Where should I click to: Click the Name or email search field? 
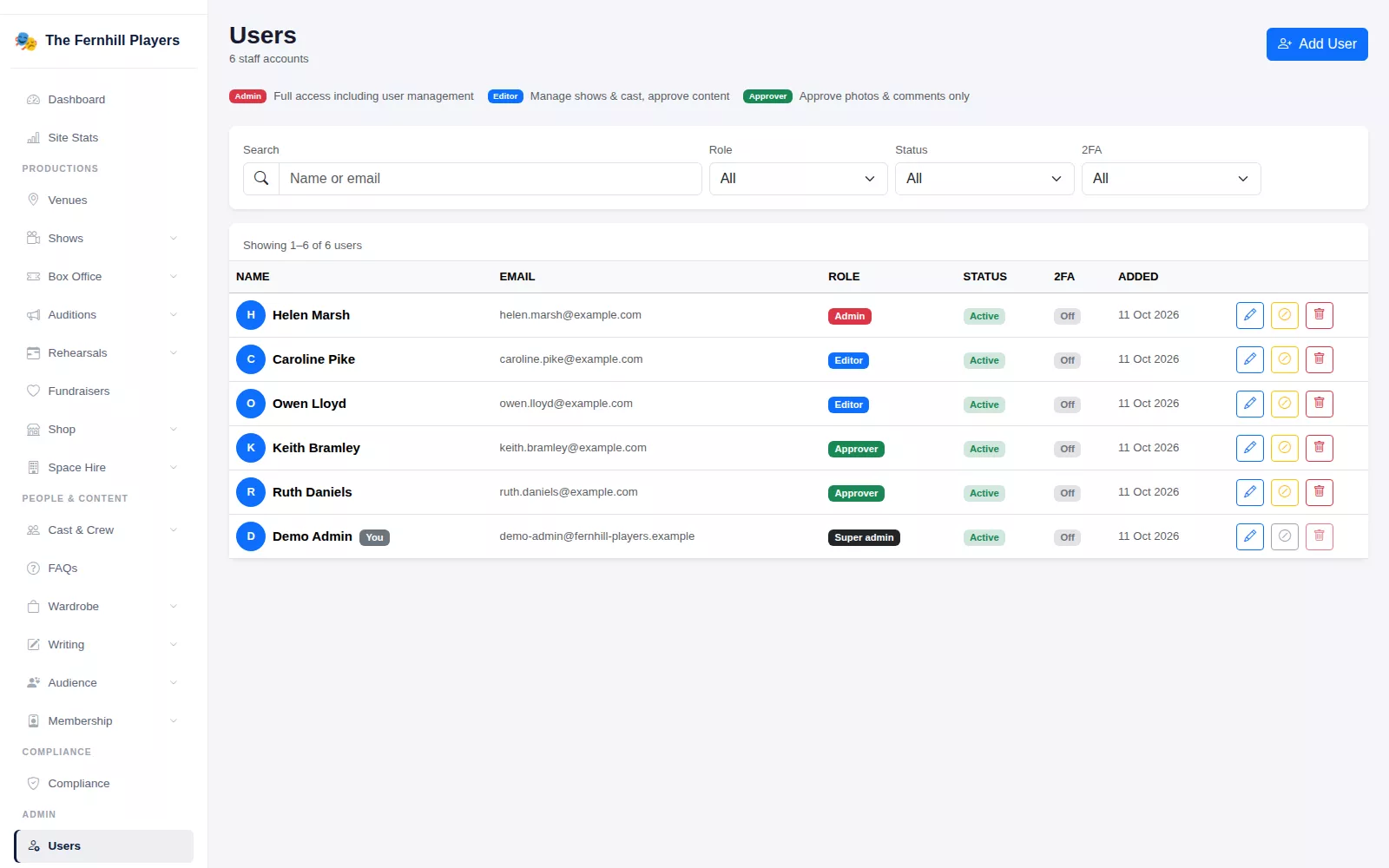pyautogui.click(x=490, y=179)
